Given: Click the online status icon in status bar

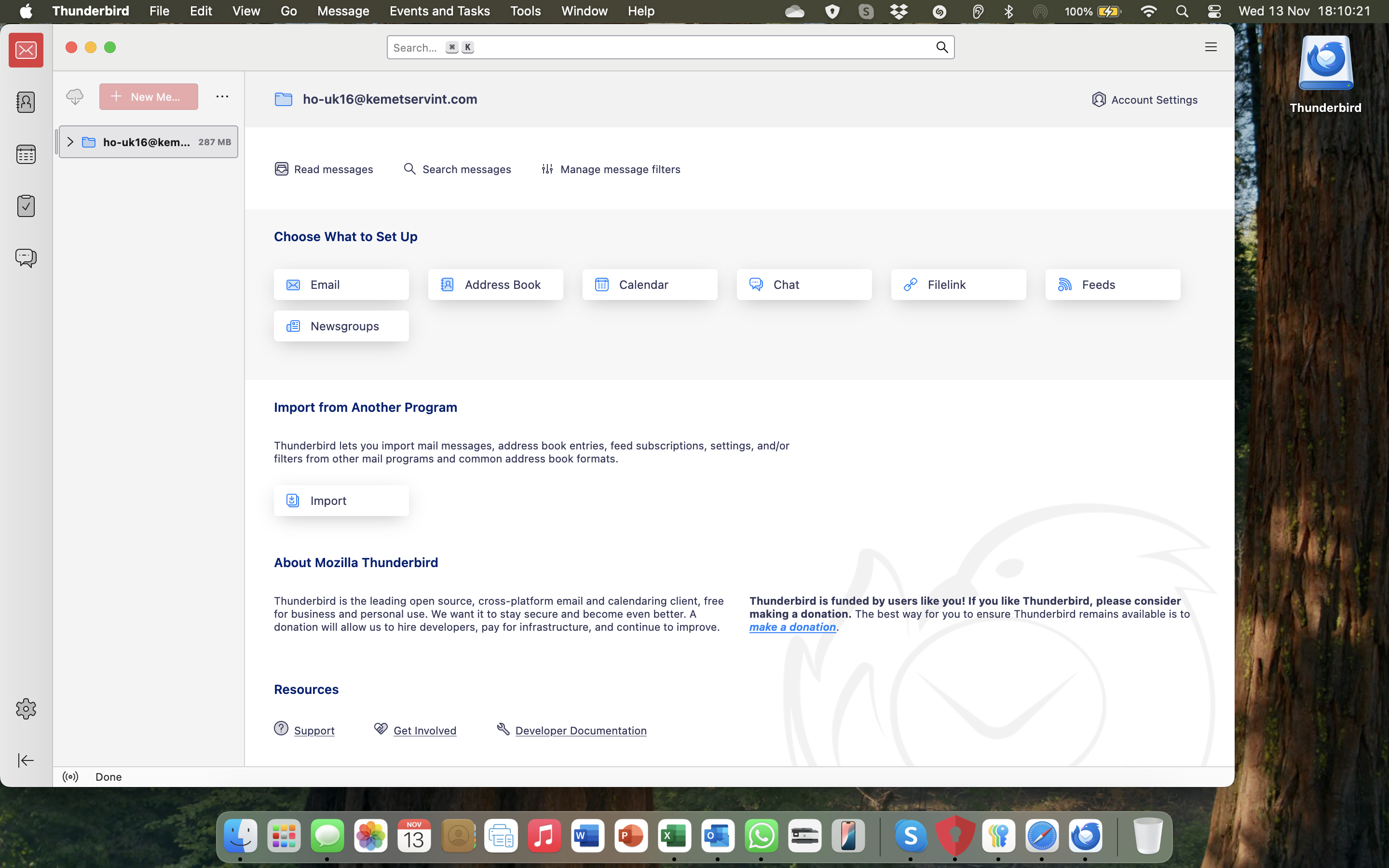Looking at the screenshot, I should [70, 777].
